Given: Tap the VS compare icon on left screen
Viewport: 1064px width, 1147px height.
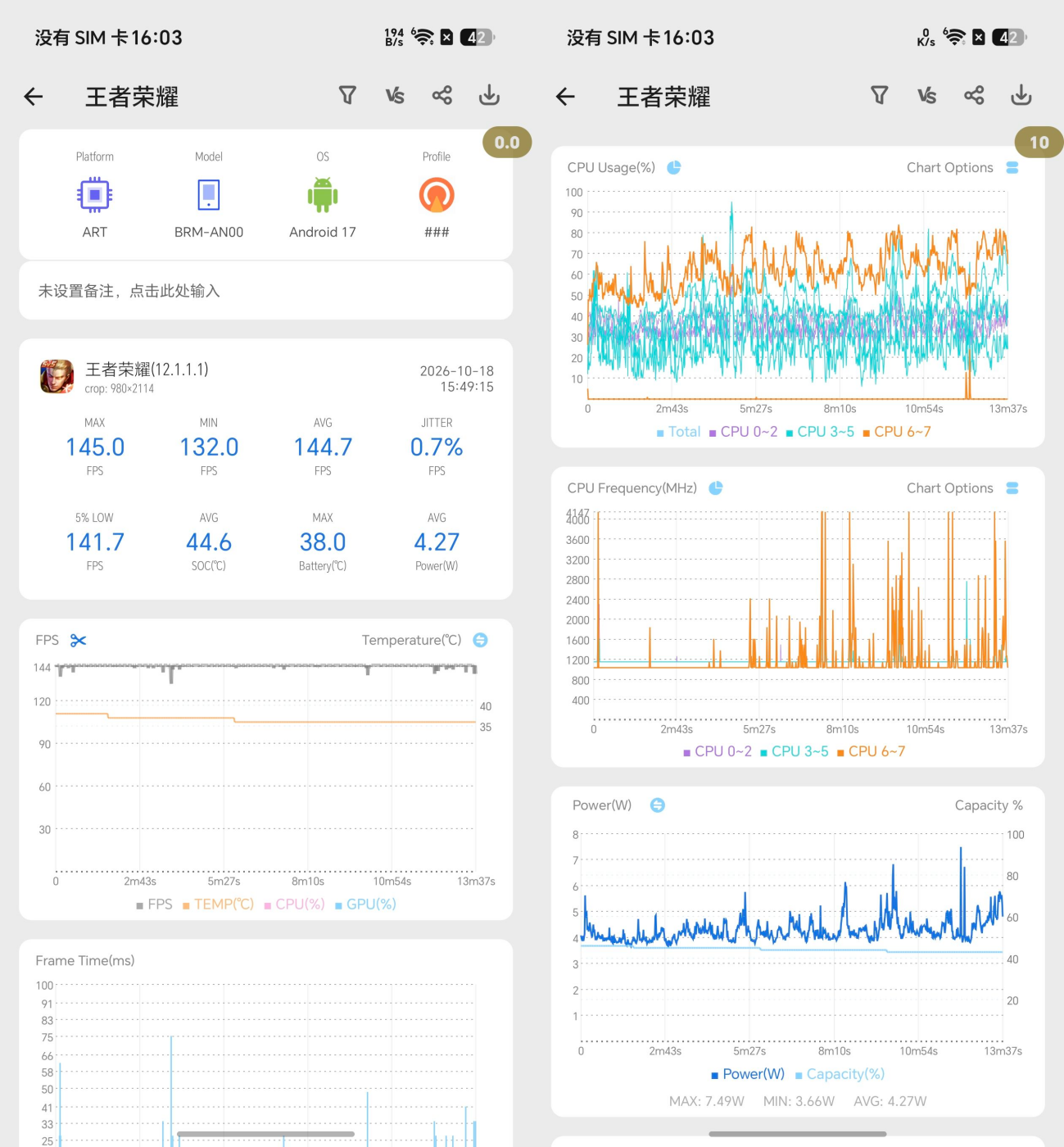Looking at the screenshot, I should tap(395, 96).
